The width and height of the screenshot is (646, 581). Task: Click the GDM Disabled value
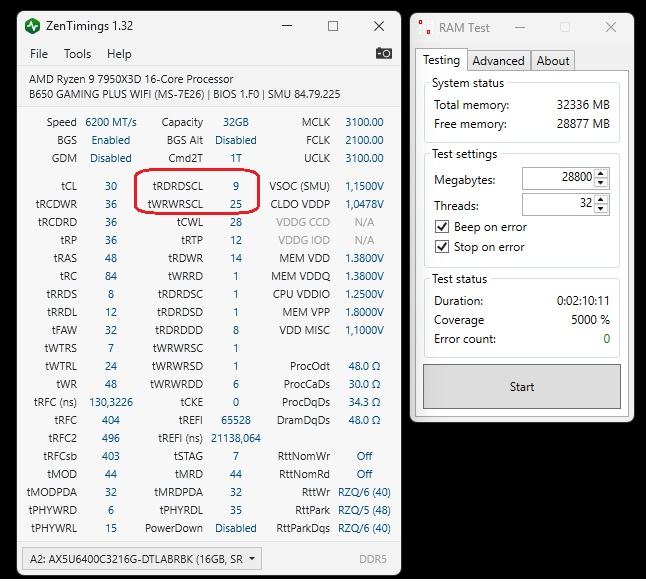pyautogui.click(x=111, y=158)
